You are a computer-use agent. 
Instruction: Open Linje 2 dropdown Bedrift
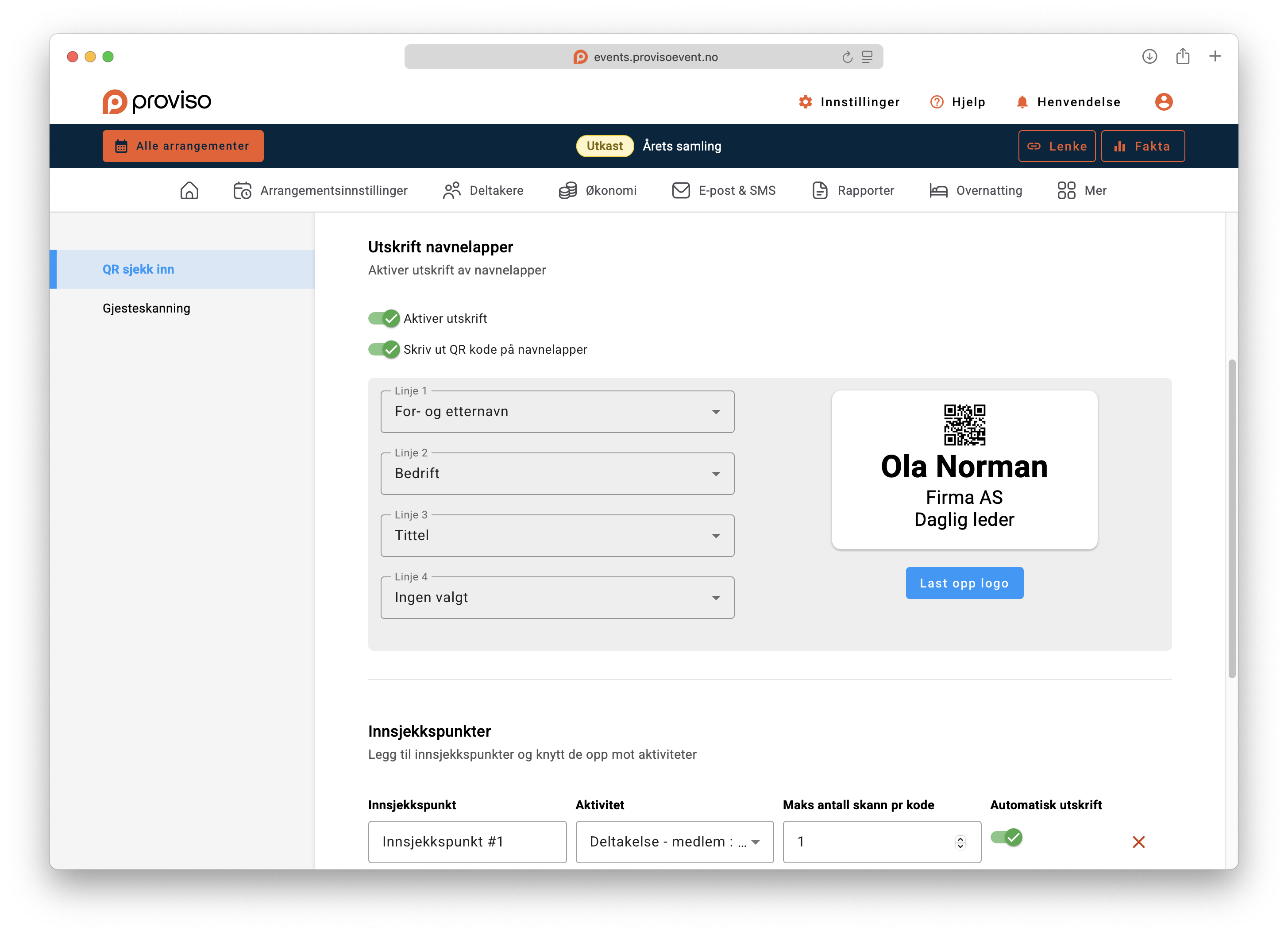tap(557, 474)
